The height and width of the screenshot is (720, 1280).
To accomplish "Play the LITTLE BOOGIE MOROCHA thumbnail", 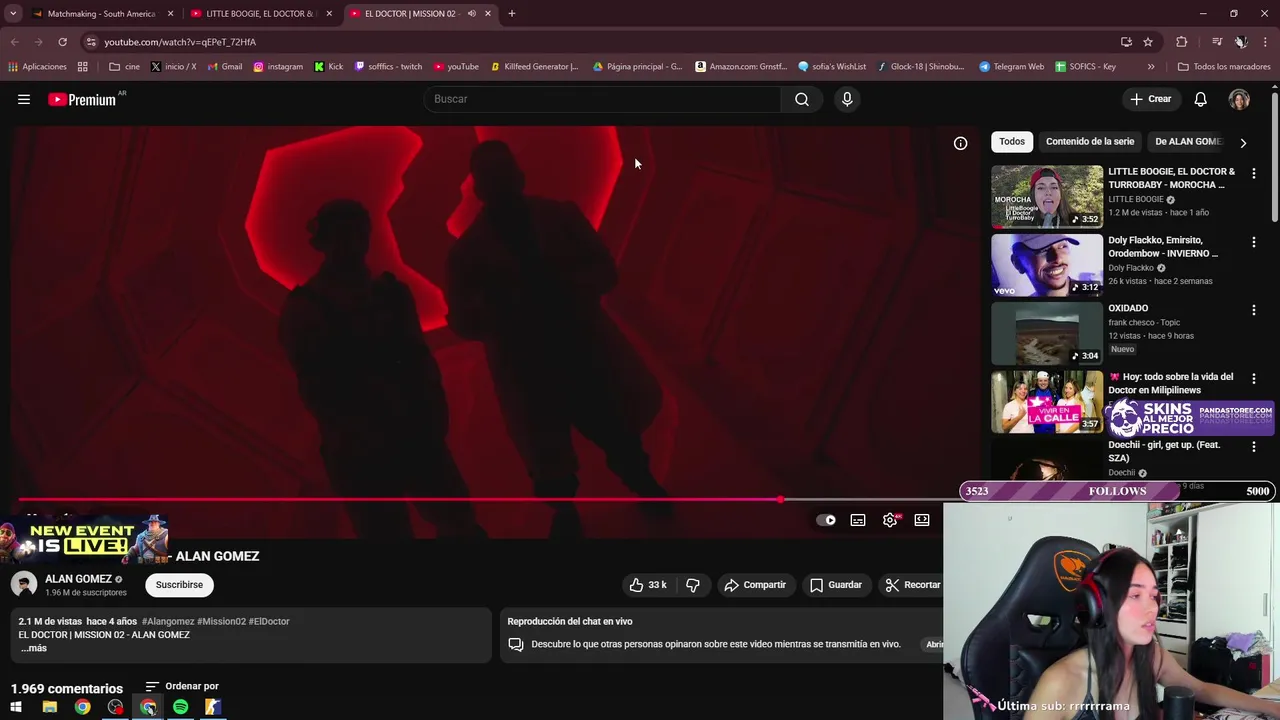I will 1047,196.
